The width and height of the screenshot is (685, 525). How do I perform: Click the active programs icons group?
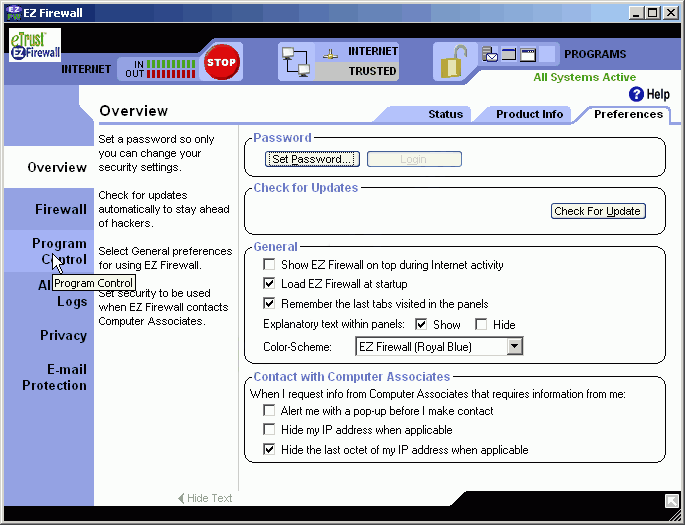pyautogui.click(x=510, y=55)
